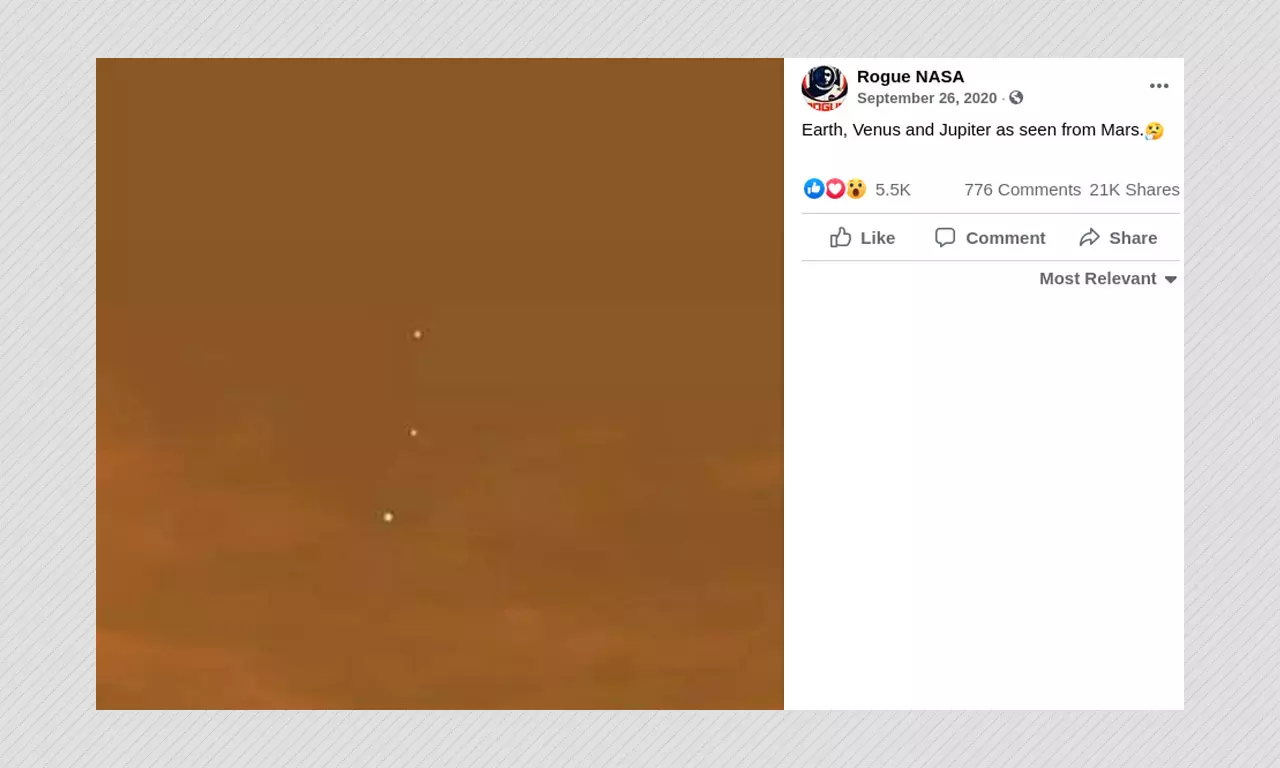Click the share arrow icon
The image size is (1280, 768).
coord(1090,237)
